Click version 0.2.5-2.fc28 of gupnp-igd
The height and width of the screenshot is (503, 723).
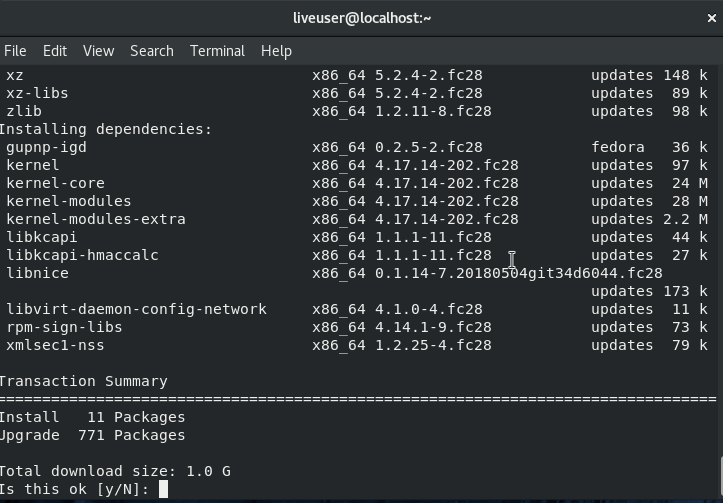(429, 147)
